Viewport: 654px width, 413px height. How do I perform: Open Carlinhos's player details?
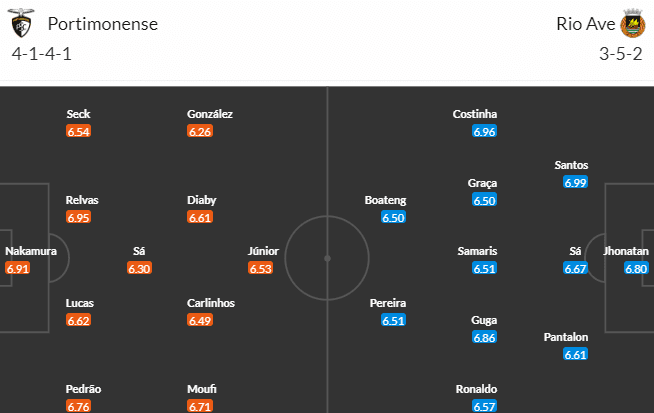[x=209, y=303]
